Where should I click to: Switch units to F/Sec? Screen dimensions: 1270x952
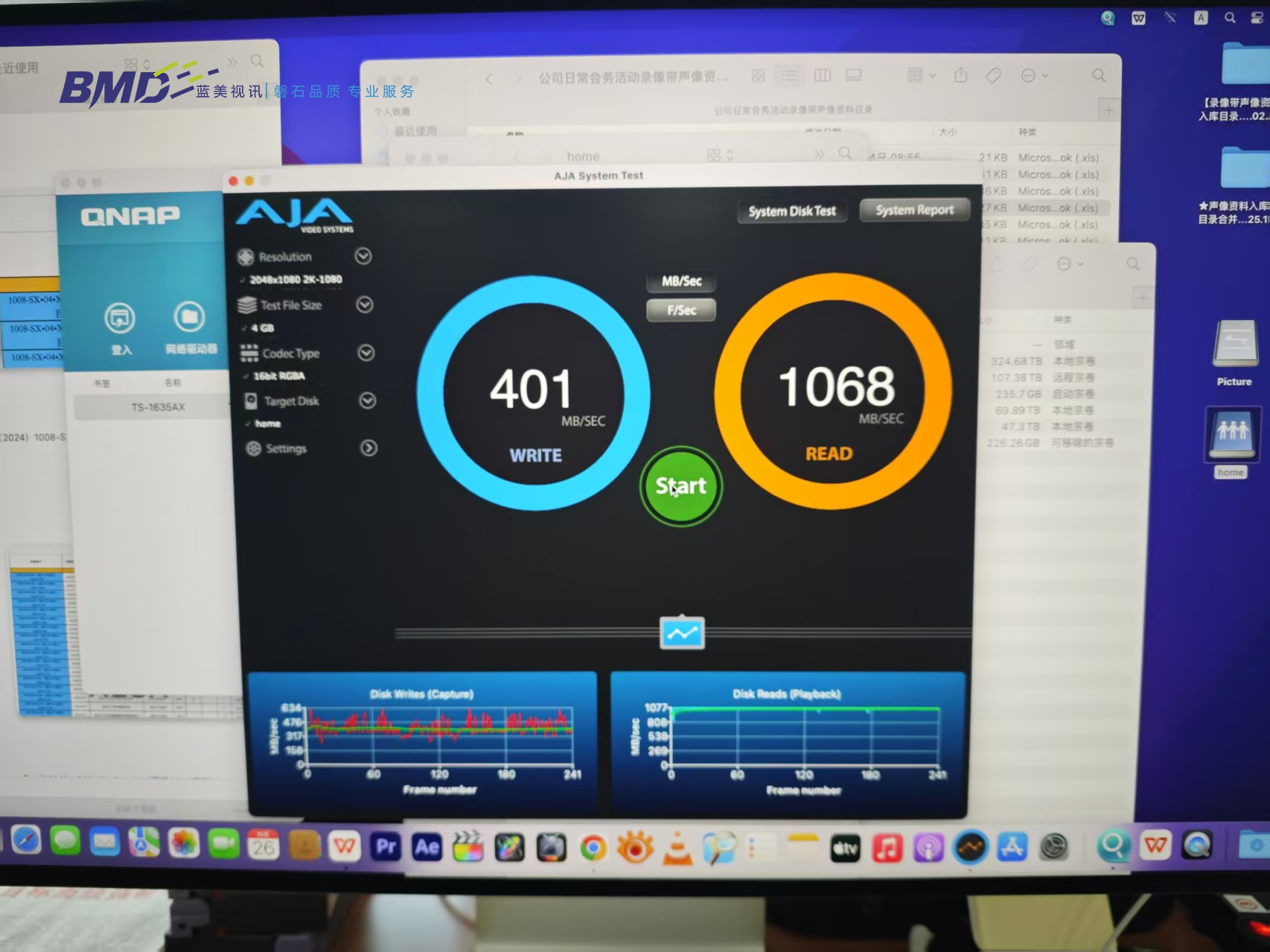pos(681,310)
